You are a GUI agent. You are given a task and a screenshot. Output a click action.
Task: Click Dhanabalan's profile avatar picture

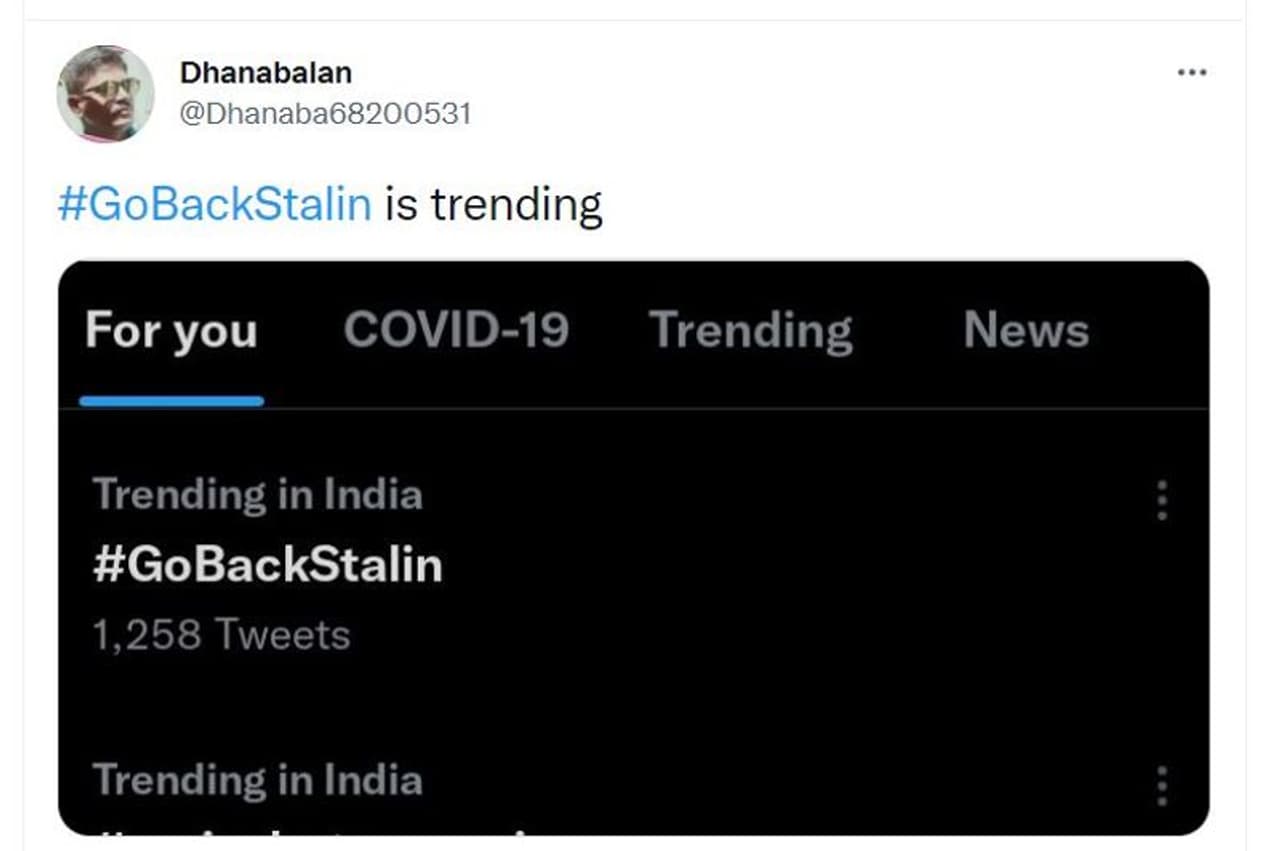tap(105, 93)
